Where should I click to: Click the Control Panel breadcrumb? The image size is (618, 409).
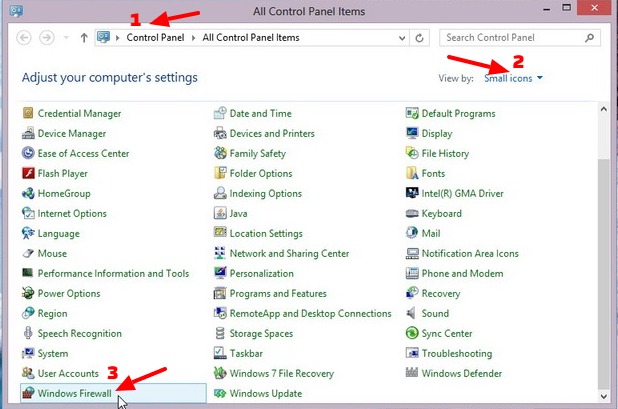[155, 38]
